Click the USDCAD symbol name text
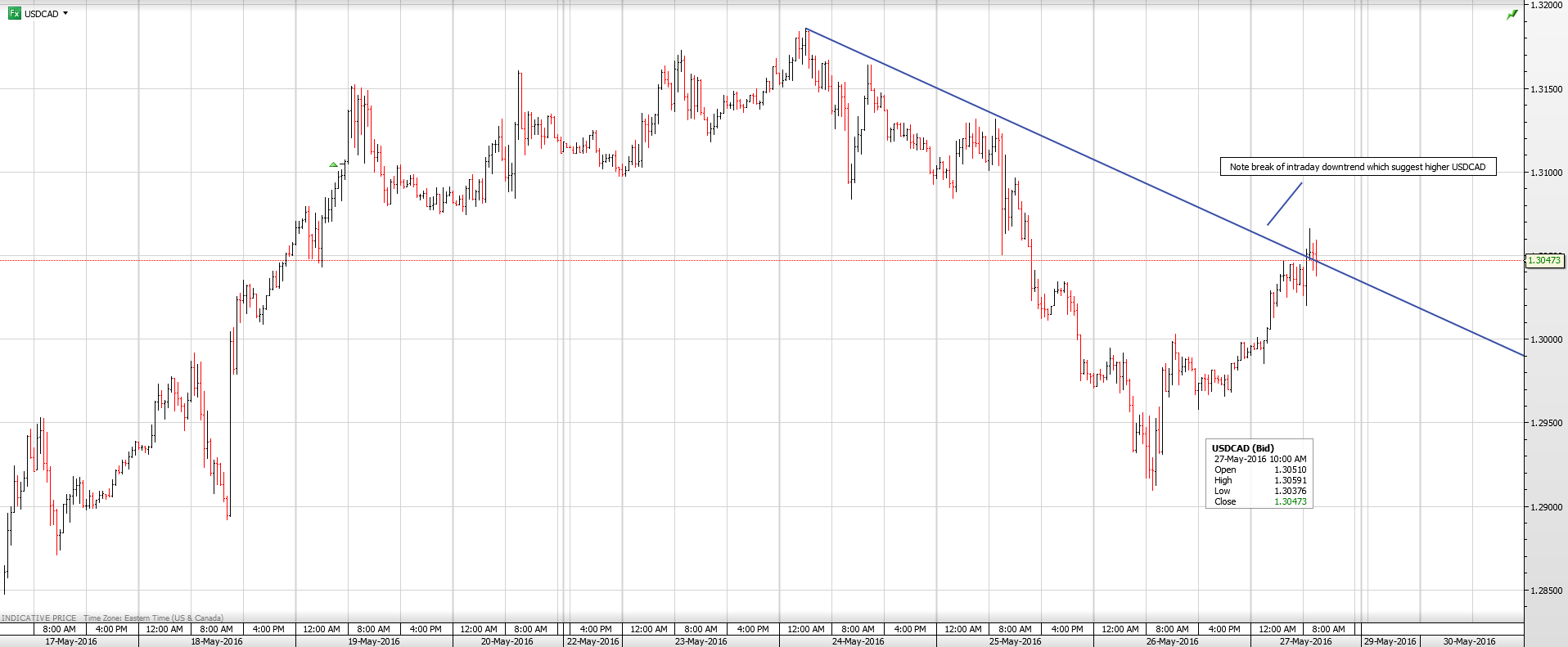 coord(41,14)
